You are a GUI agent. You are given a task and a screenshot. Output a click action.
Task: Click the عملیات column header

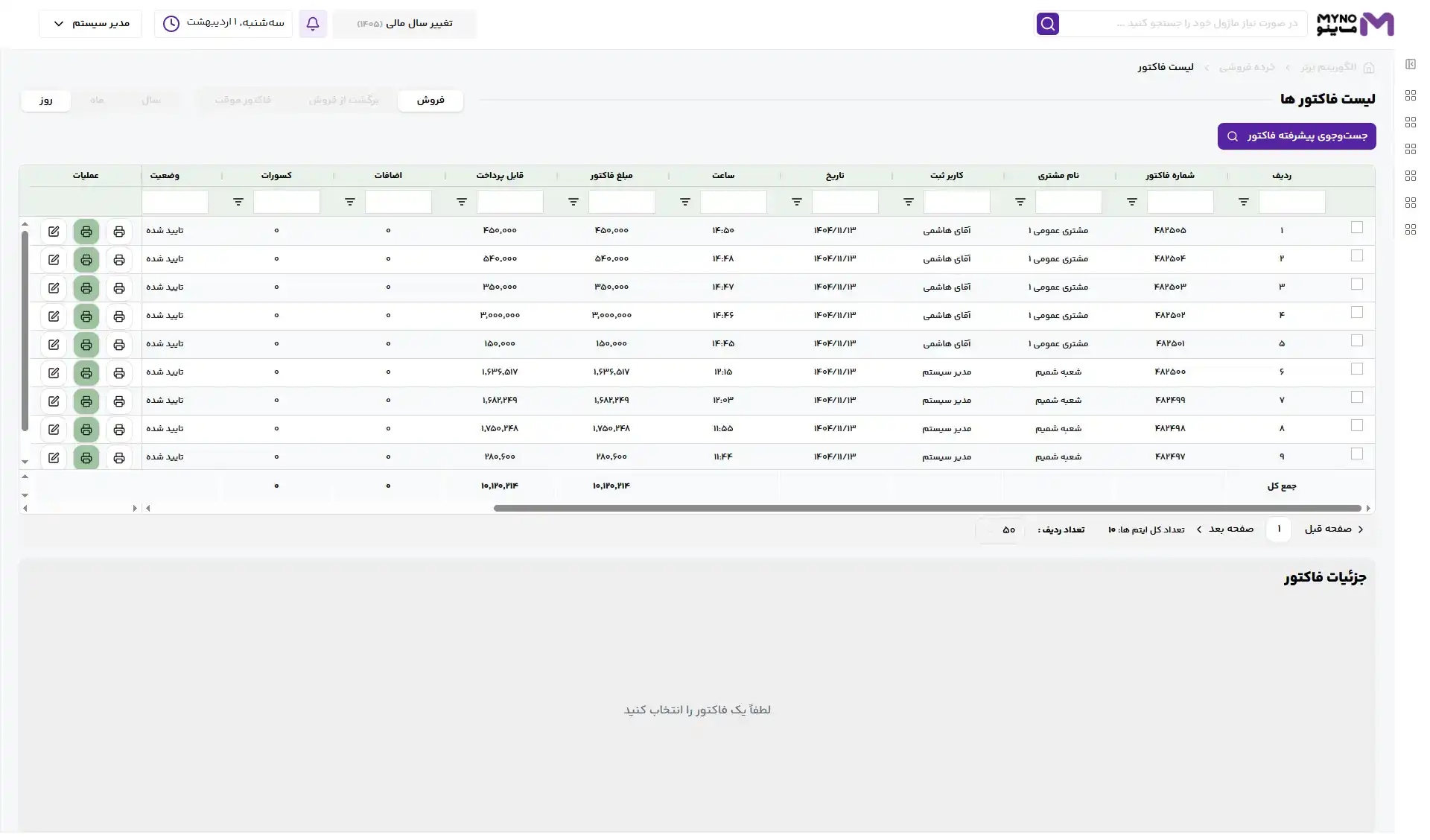click(86, 176)
